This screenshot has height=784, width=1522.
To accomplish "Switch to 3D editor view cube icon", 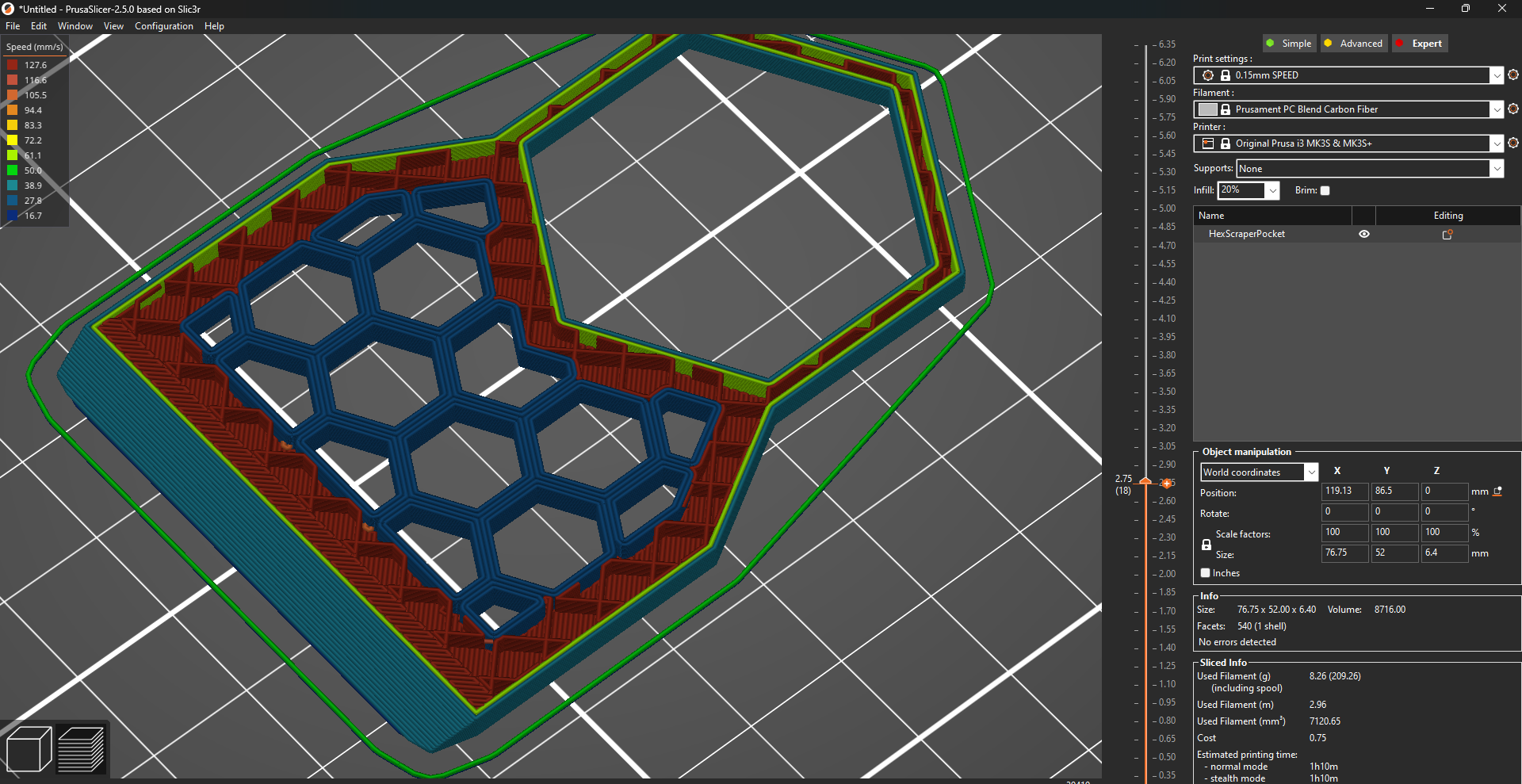I will pyautogui.click(x=29, y=748).
